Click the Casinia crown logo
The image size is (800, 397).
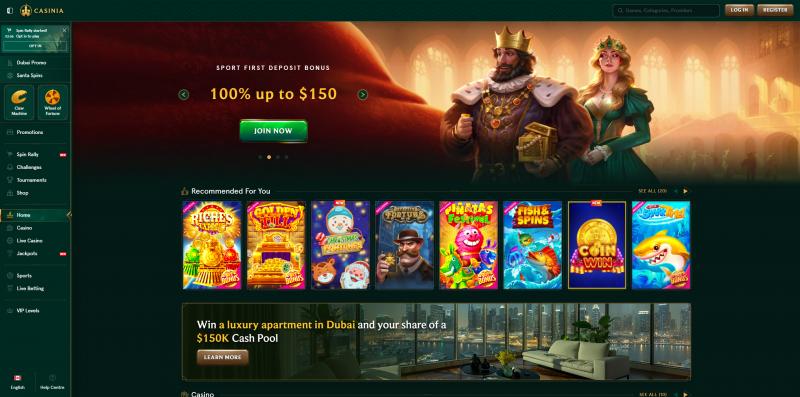point(26,10)
